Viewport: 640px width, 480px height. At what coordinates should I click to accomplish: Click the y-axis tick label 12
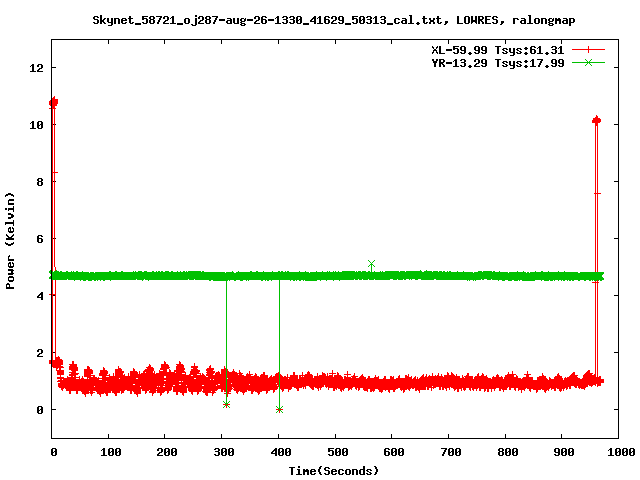point(36,68)
